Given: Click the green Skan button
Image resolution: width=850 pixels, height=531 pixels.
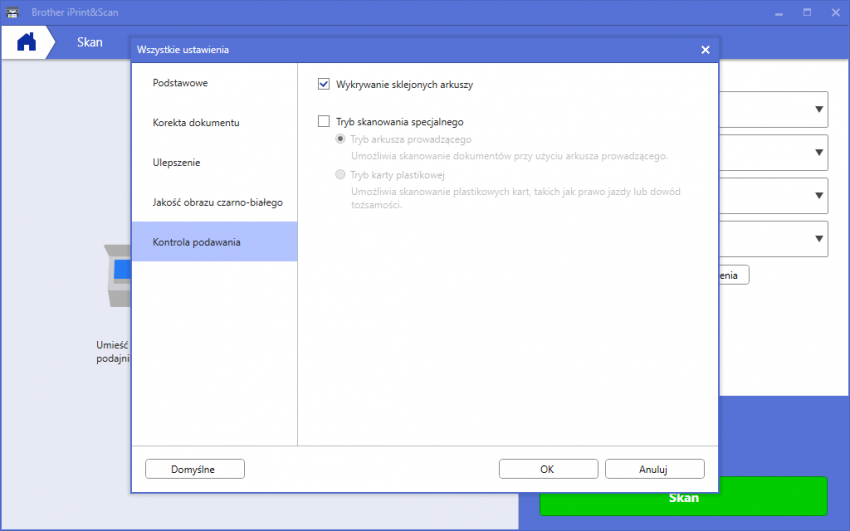Looking at the screenshot, I should (683, 497).
